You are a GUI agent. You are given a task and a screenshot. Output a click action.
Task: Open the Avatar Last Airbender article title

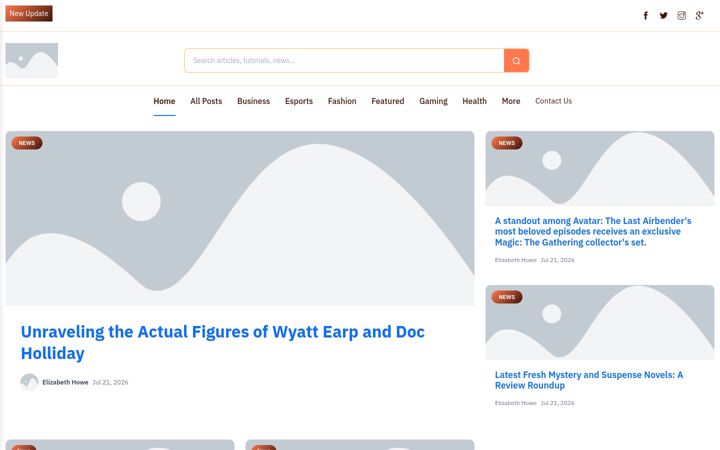tap(593, 231)
